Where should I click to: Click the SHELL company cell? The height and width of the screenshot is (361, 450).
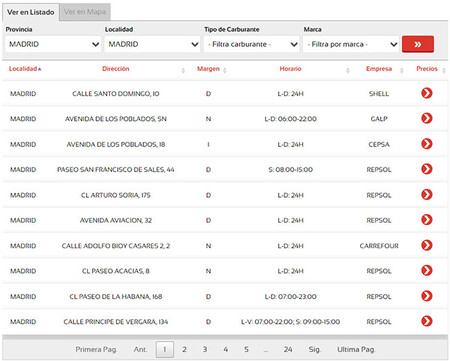[x=379, y=94]
